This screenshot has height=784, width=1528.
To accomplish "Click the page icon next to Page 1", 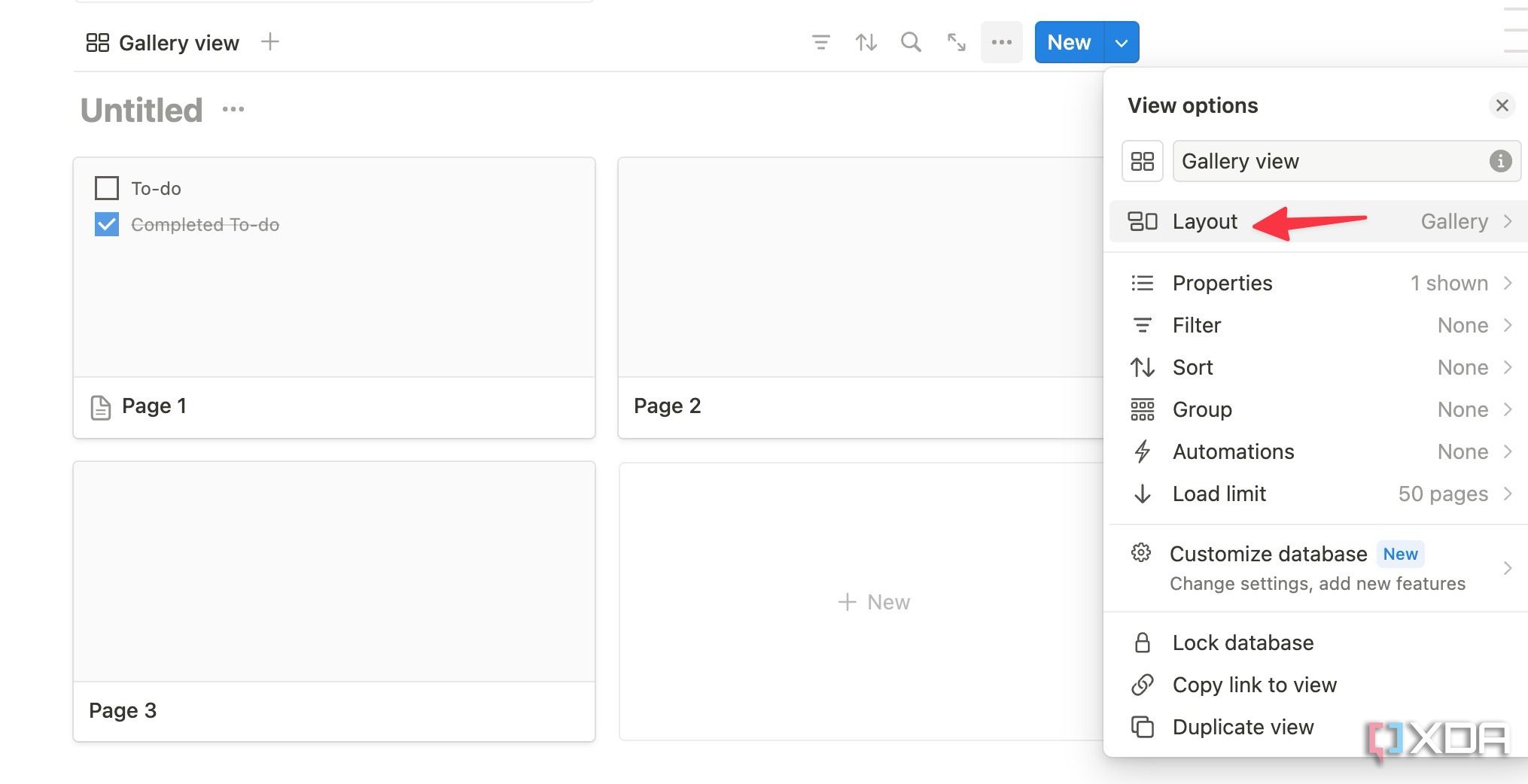I will 101,407.
